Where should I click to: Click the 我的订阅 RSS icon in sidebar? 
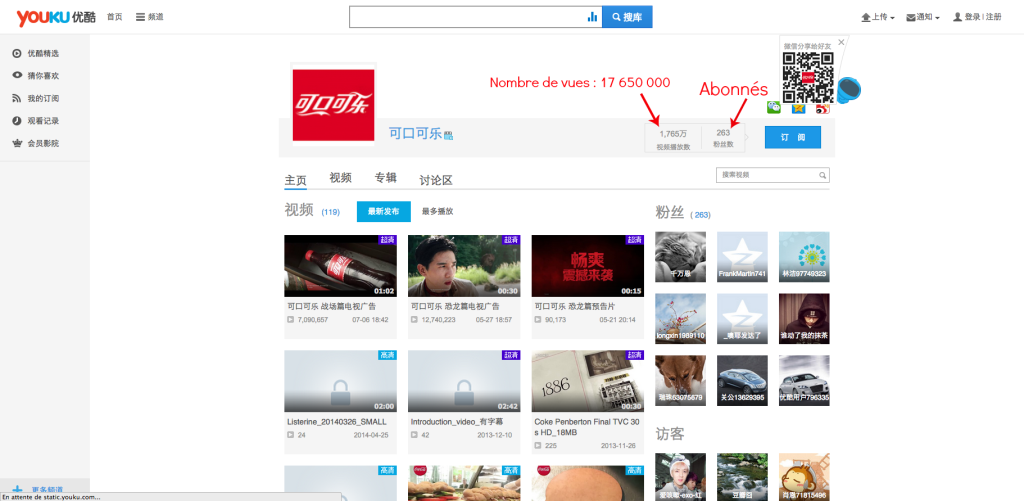click(17, 98)
